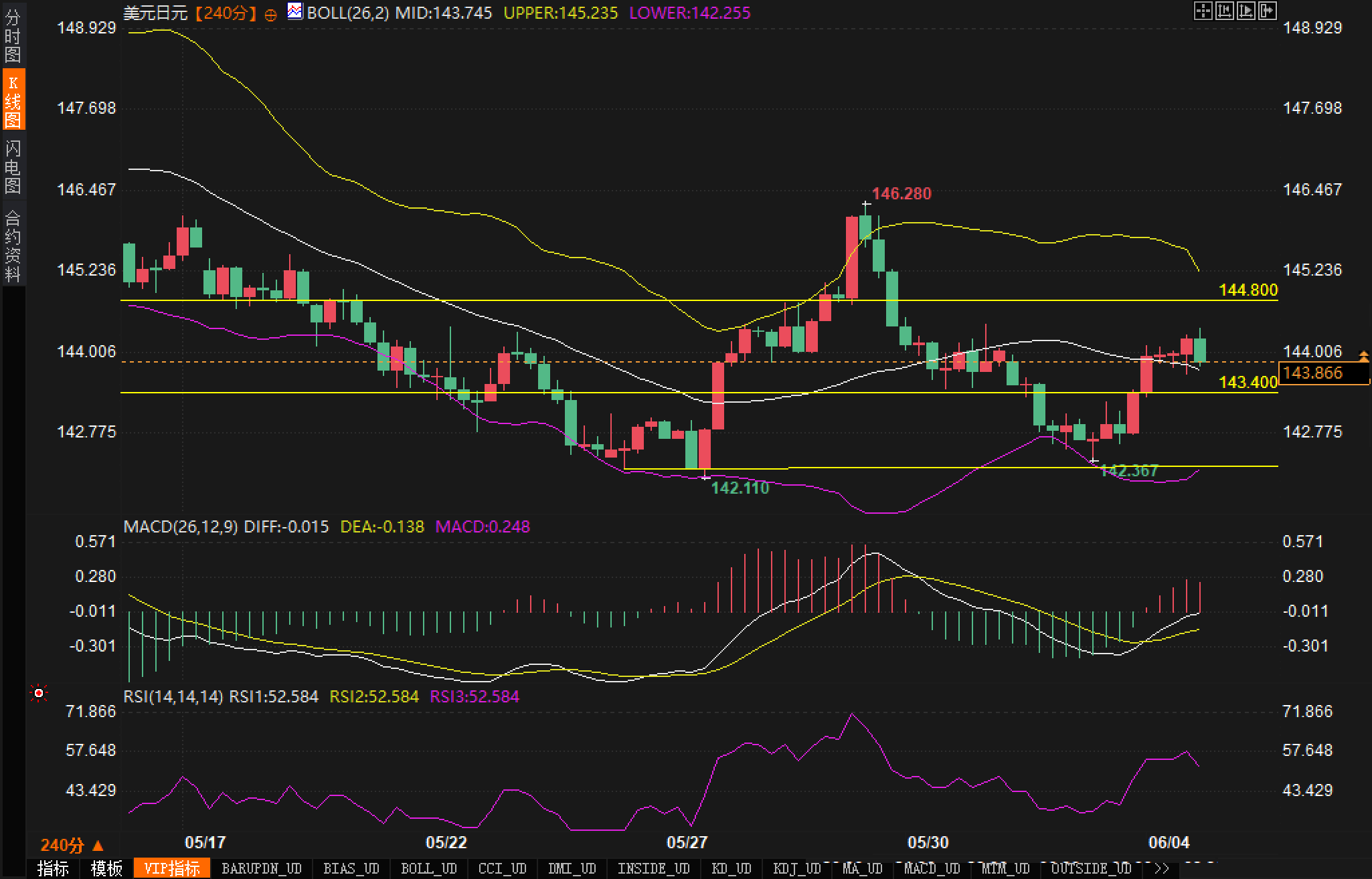The image size is (1372, 879).
Task: Show more indicators with the >> arrow
Action: coord(1162,868)
